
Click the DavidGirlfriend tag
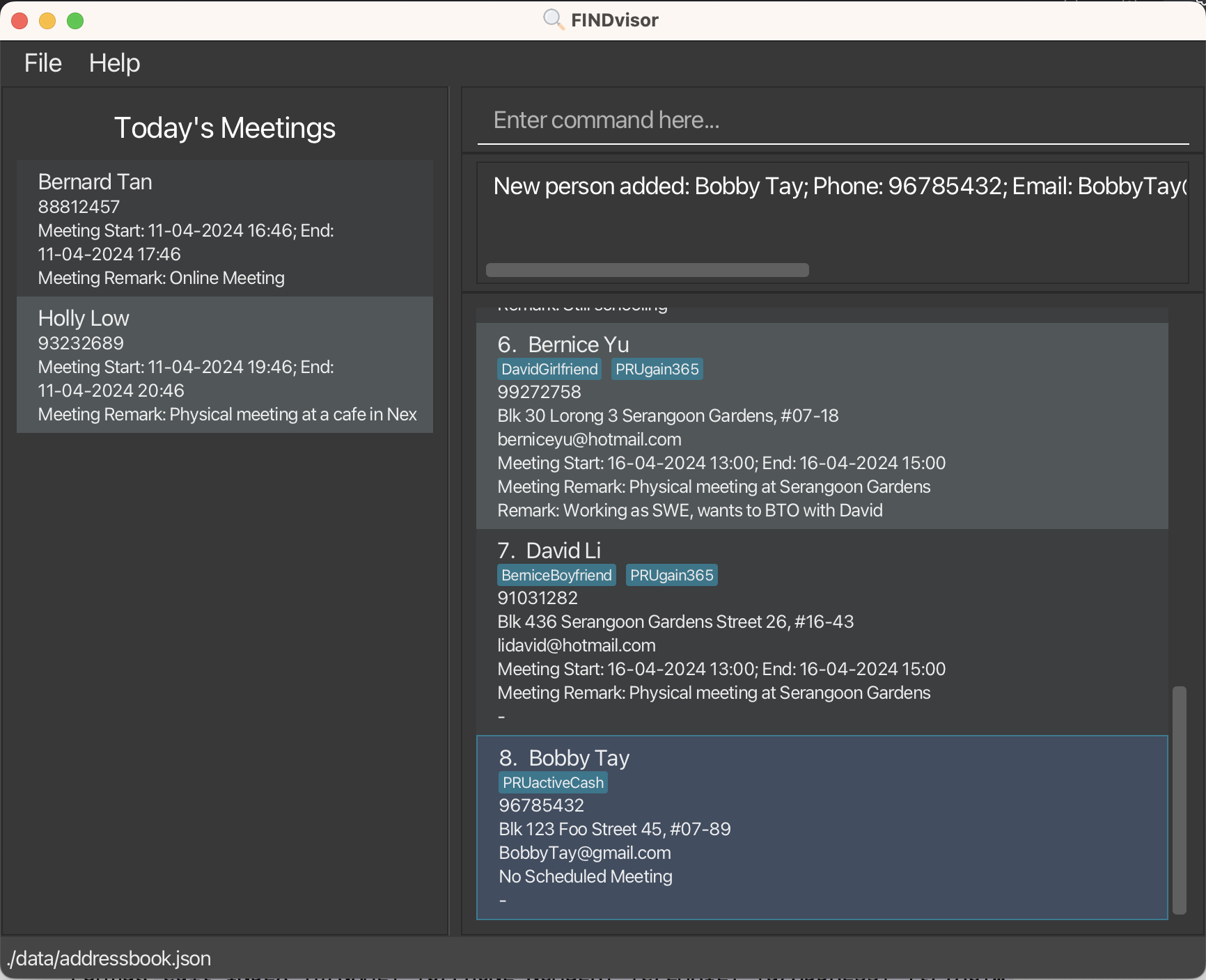(549, 369)
